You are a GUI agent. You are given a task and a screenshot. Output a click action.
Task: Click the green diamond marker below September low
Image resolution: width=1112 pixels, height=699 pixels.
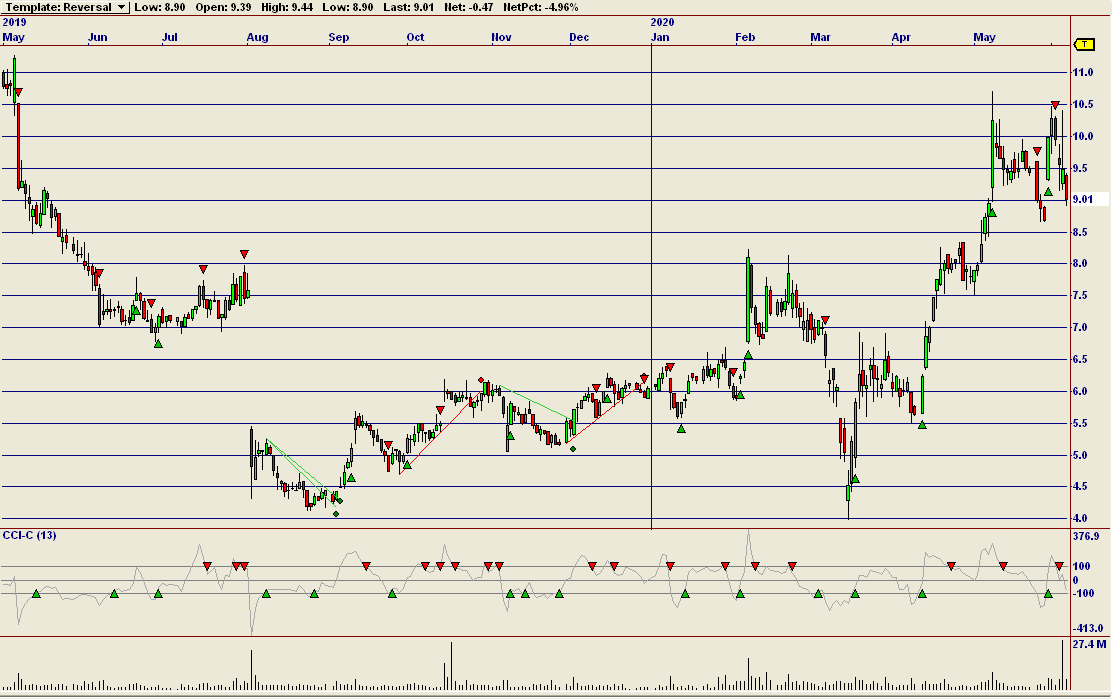coord(336,514)
